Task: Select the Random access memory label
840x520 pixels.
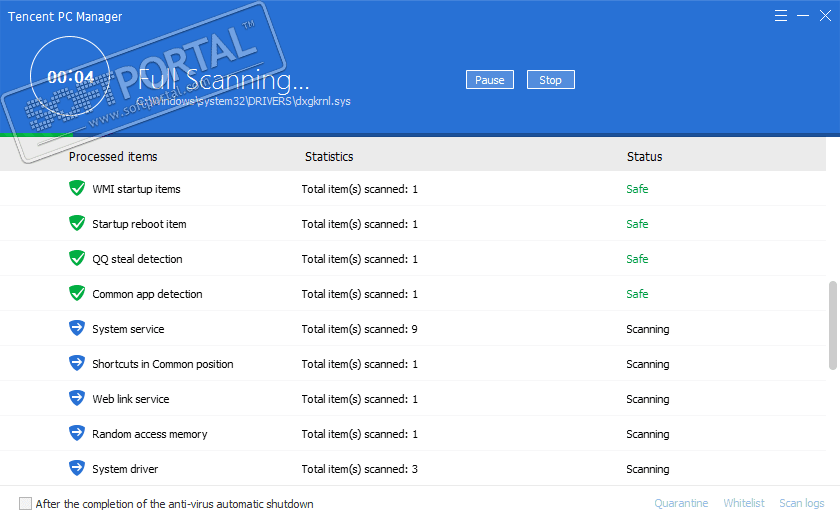Action: click(x=149, y=434)
